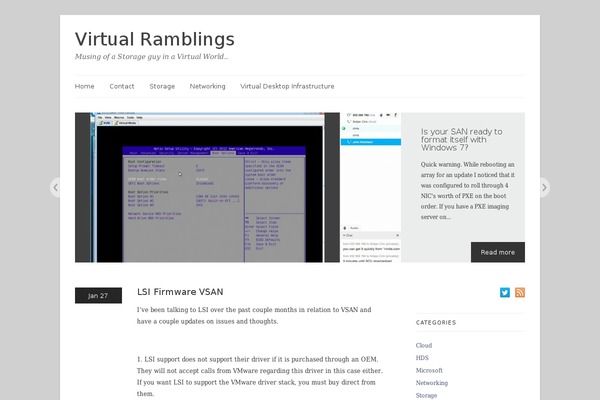Select the Networking category in sidebar
This screenshot has width=600, height=400.
(x=432, y=383)
